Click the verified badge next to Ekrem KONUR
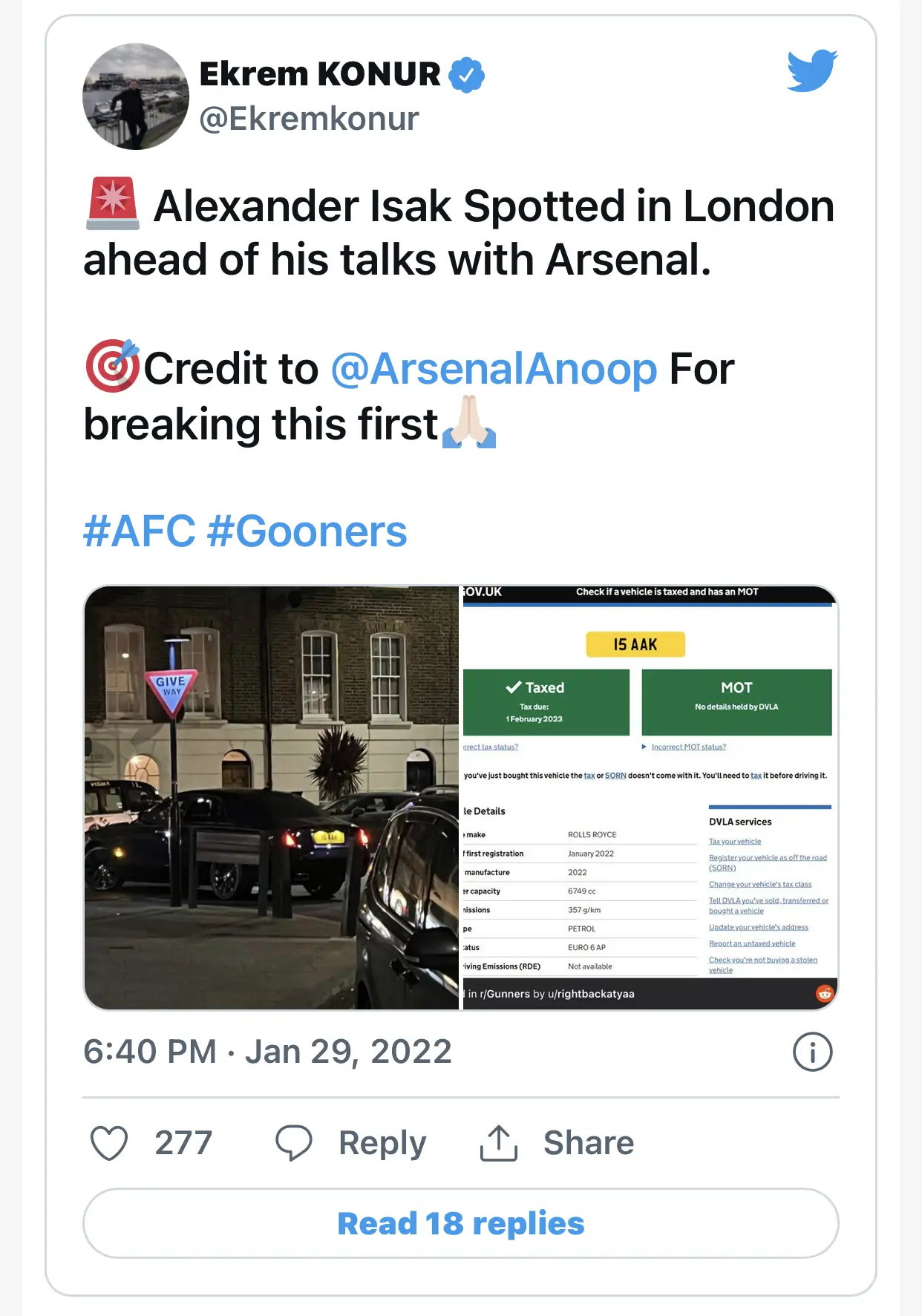 pyautogui.click(x=467, y=75)
